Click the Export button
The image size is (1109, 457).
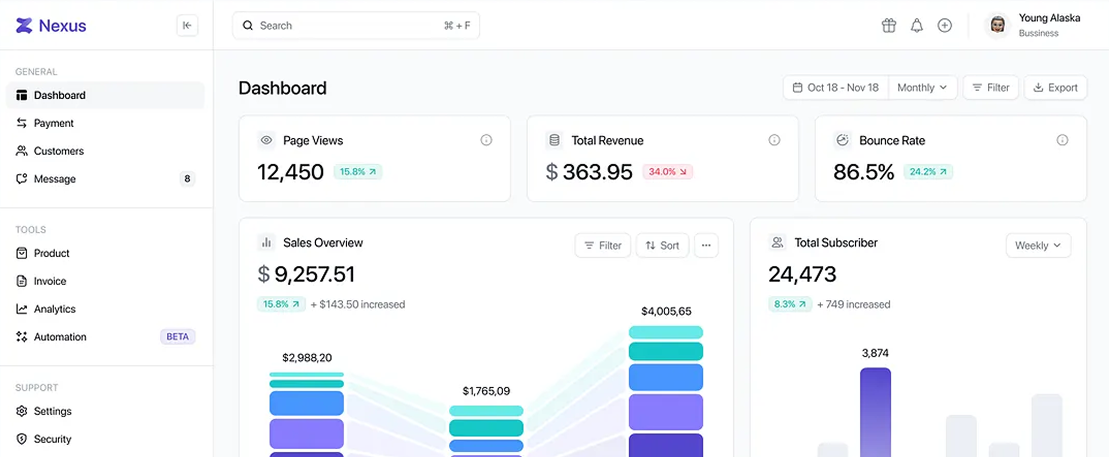1055,88
